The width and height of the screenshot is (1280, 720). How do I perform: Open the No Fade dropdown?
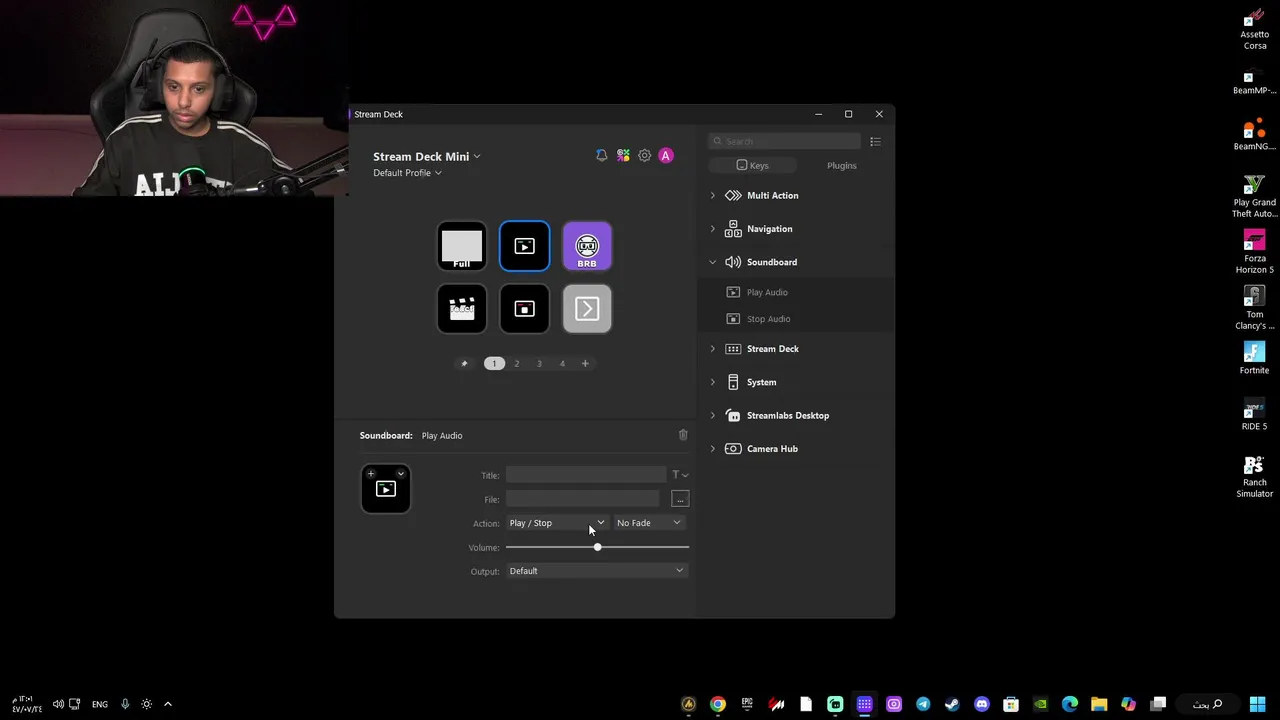pos(649,523)
